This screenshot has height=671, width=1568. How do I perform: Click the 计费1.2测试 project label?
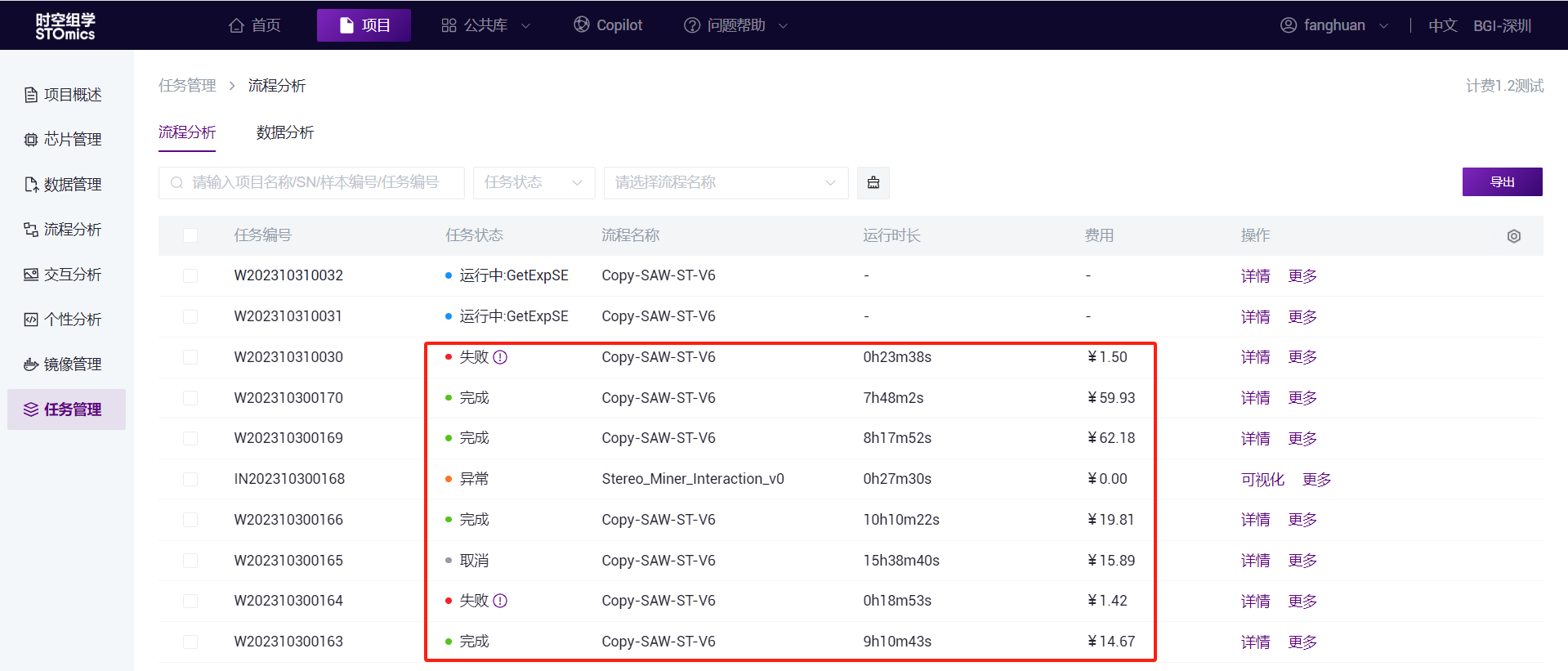[1504, 86]
